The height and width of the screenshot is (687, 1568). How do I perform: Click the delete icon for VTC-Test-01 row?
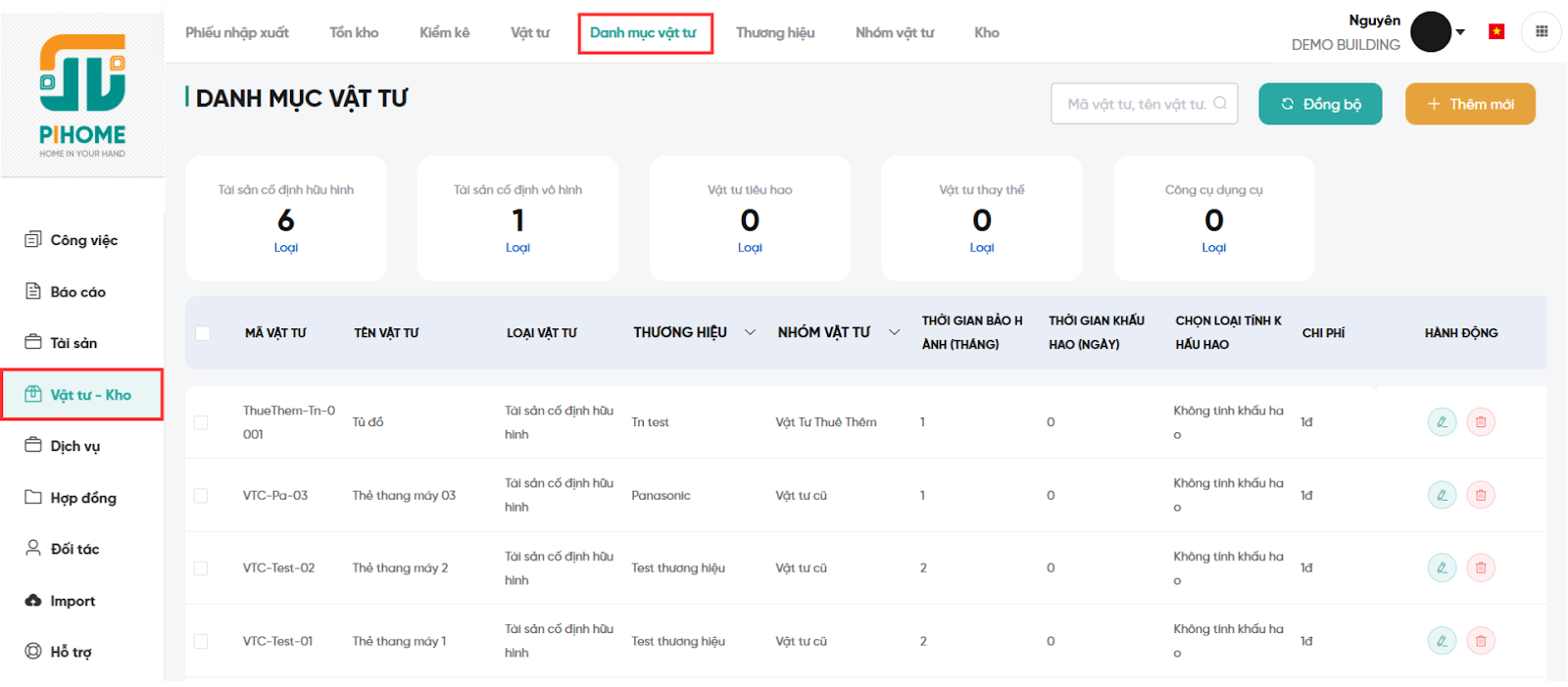(x=1481, y=641)
